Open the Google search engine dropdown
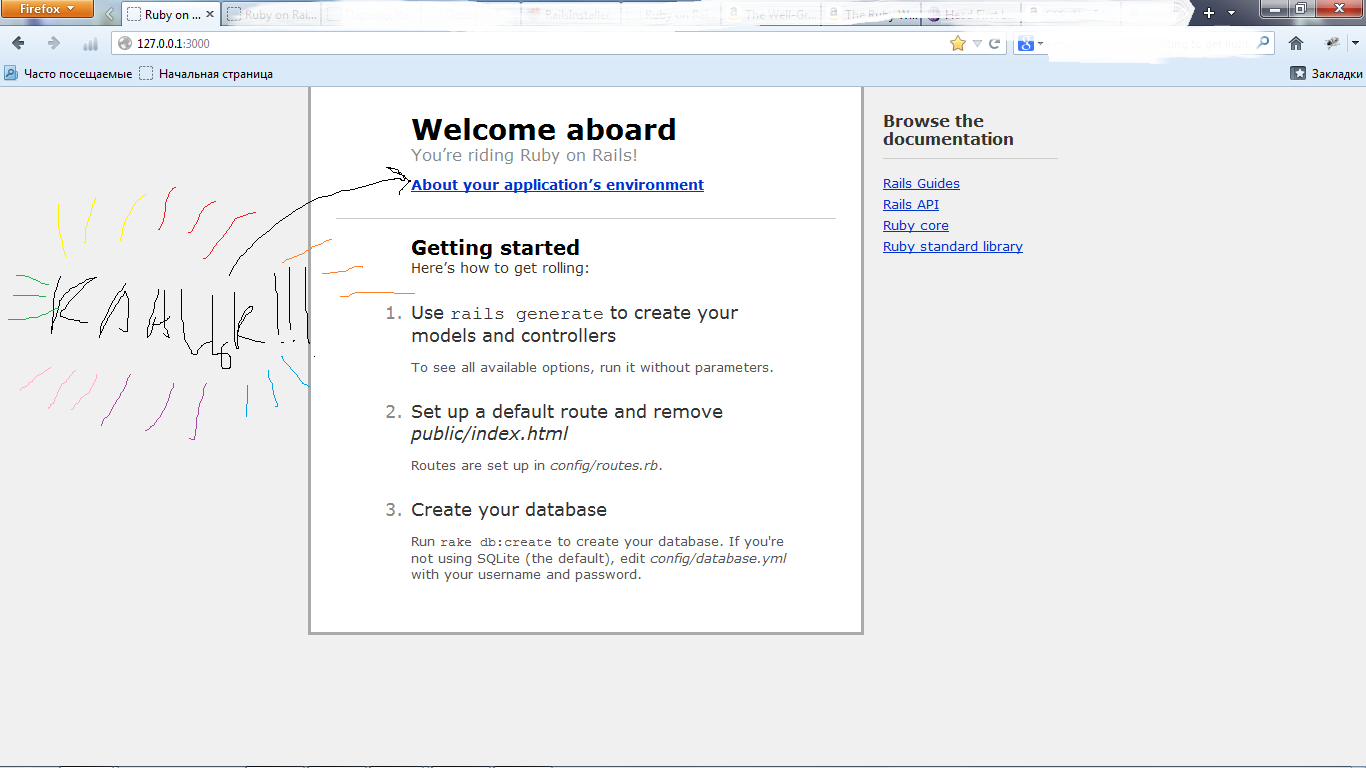The image size is (1366, 768). pos(1029,43)
